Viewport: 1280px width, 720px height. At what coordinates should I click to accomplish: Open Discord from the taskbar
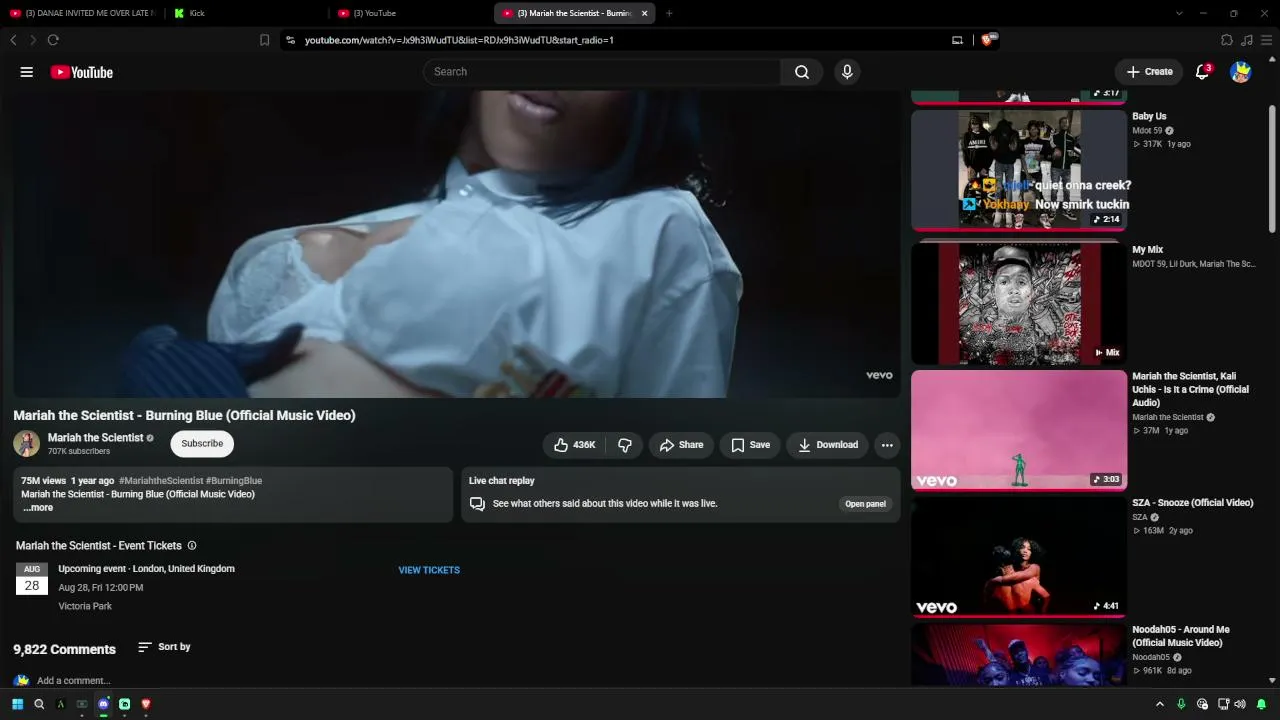pyautogui.click(x=103, y=704)
